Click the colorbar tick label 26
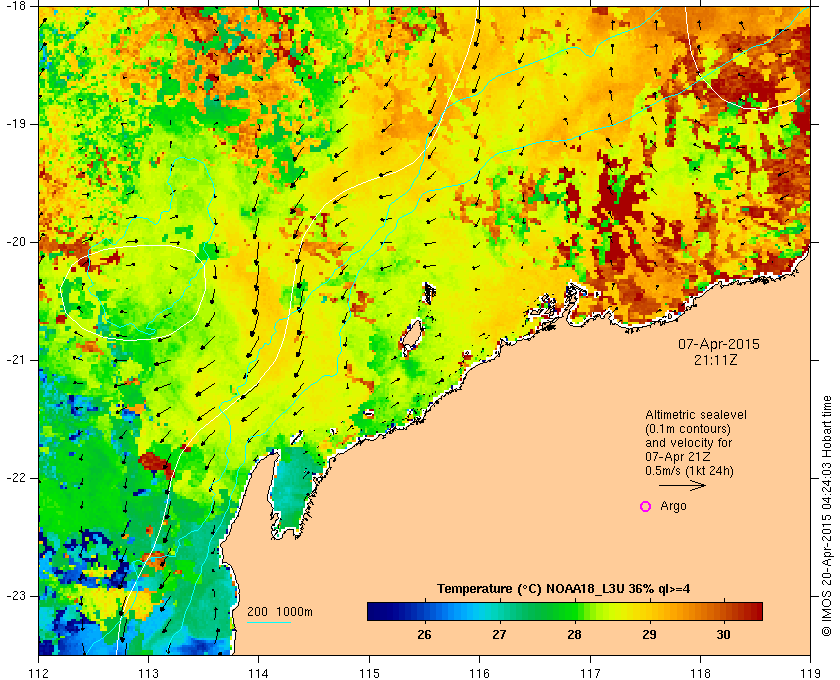This screenshot has width=840, height=680. click(424, 635)
